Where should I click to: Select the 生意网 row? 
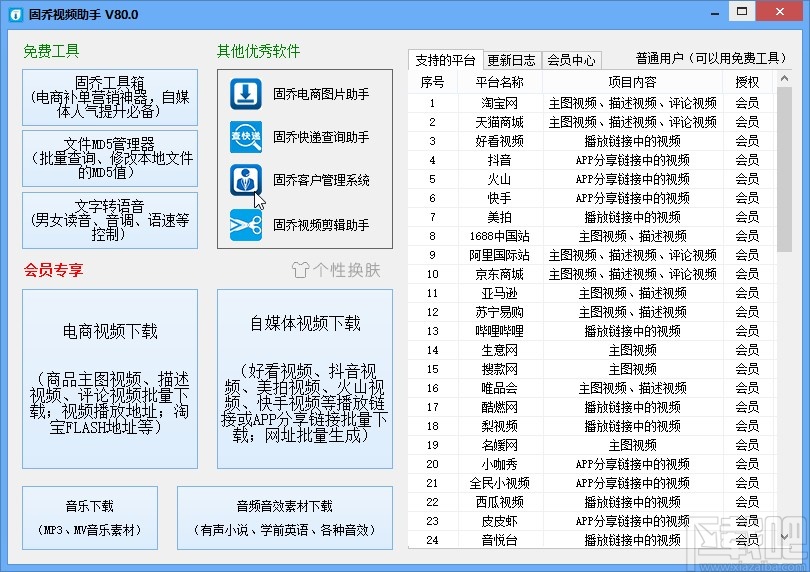click(592, 350)
